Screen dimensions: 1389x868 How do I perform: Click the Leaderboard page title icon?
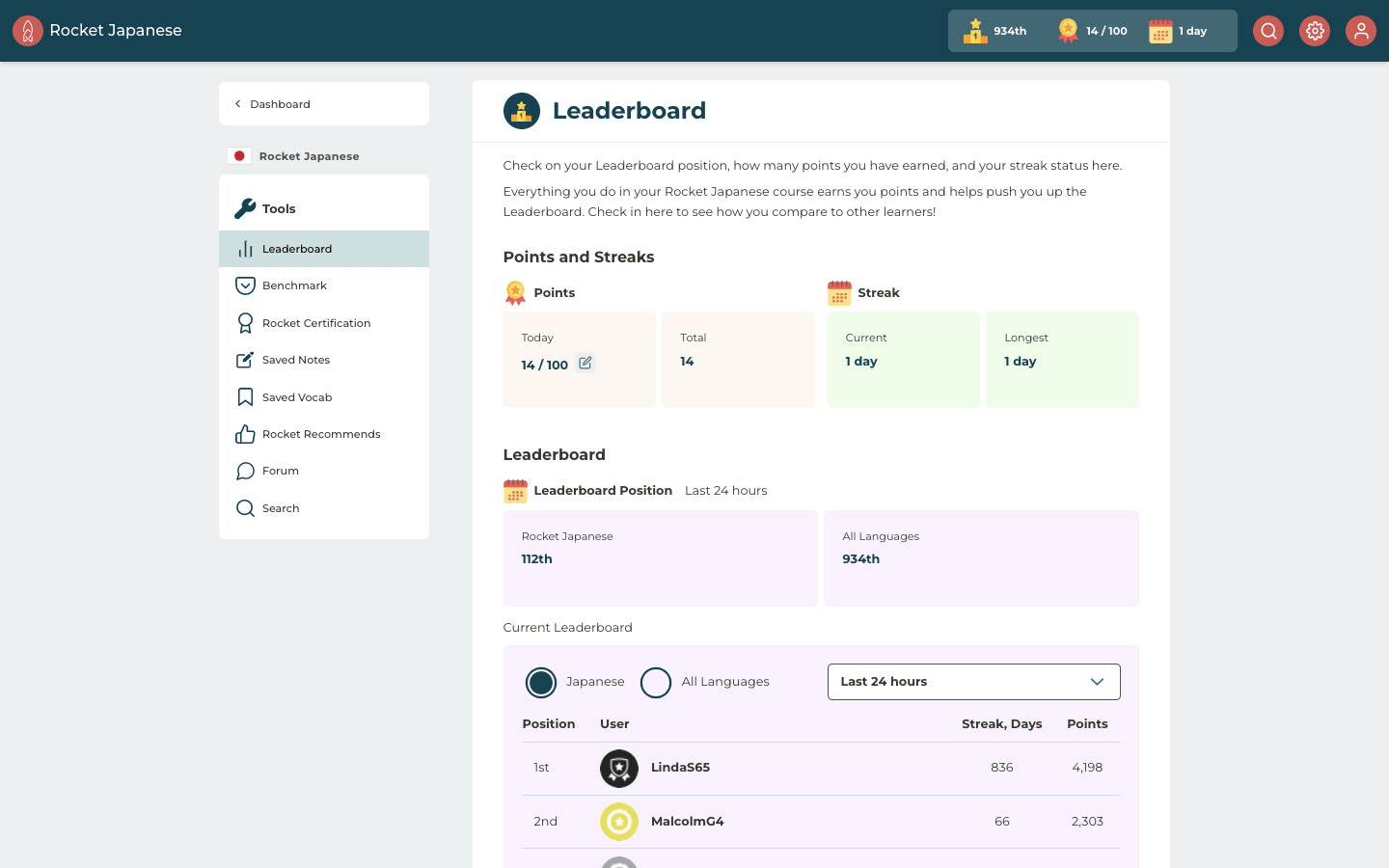click(x=522, y=111)
